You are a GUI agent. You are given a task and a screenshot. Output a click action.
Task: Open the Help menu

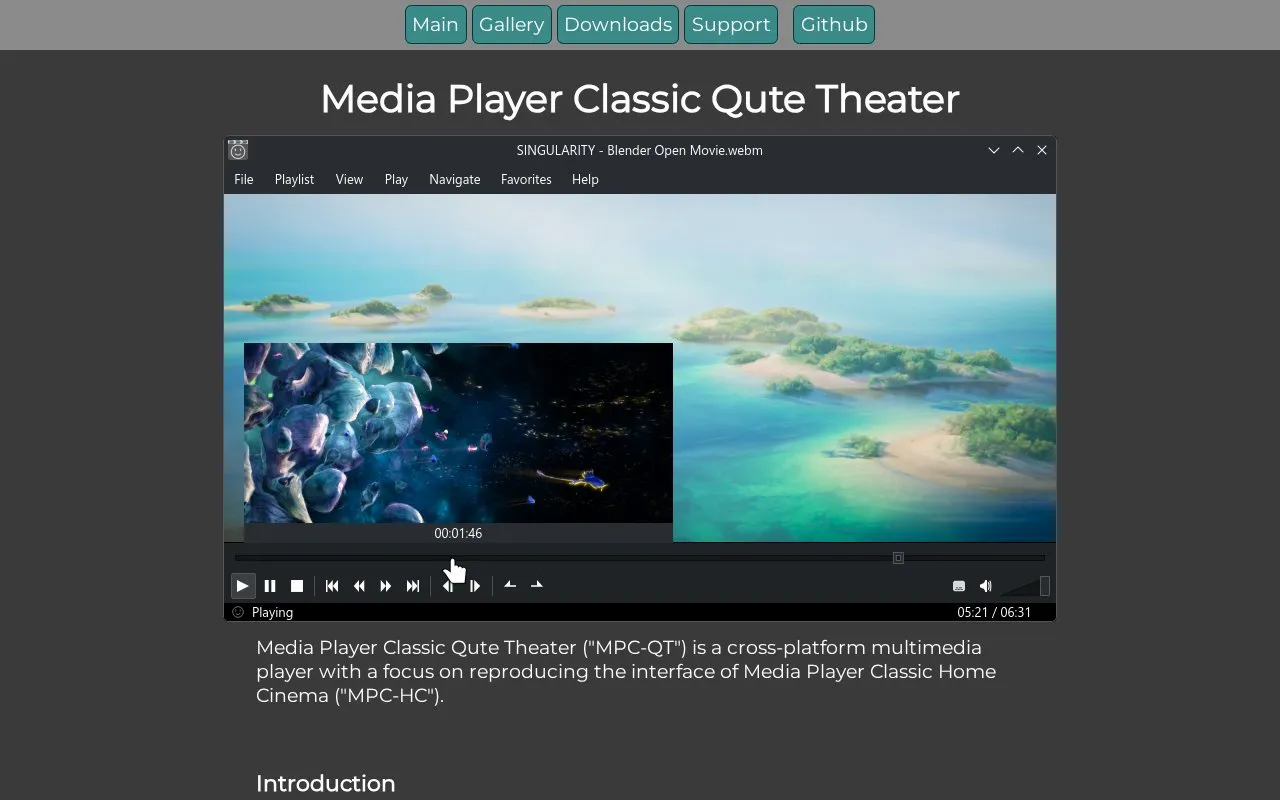[x=585, y=179]
